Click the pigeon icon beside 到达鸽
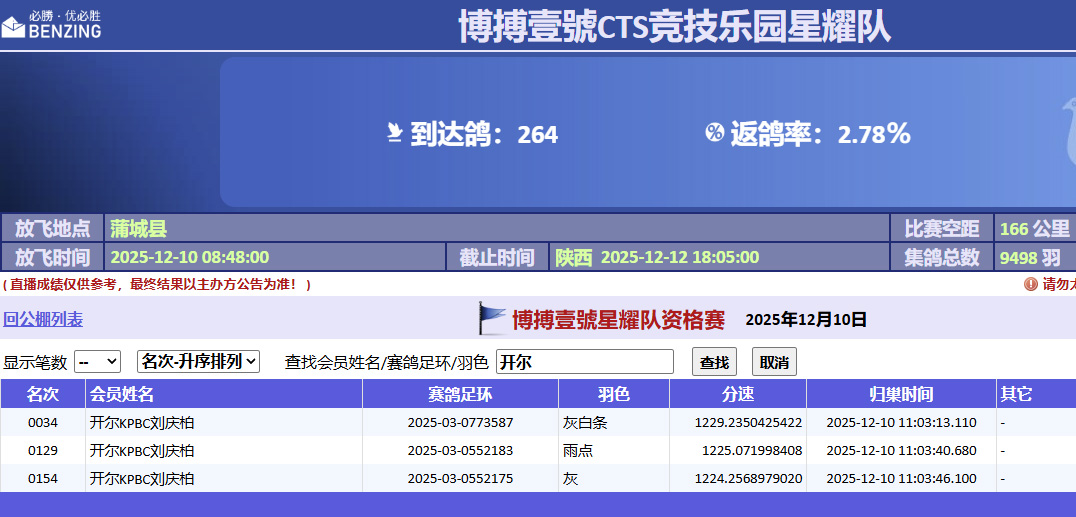 [395, 133]
